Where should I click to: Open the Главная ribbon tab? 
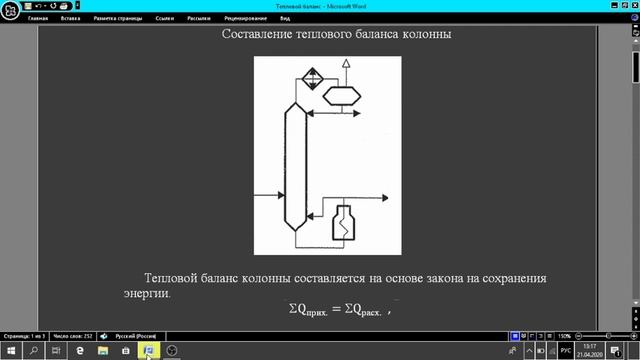38,18
